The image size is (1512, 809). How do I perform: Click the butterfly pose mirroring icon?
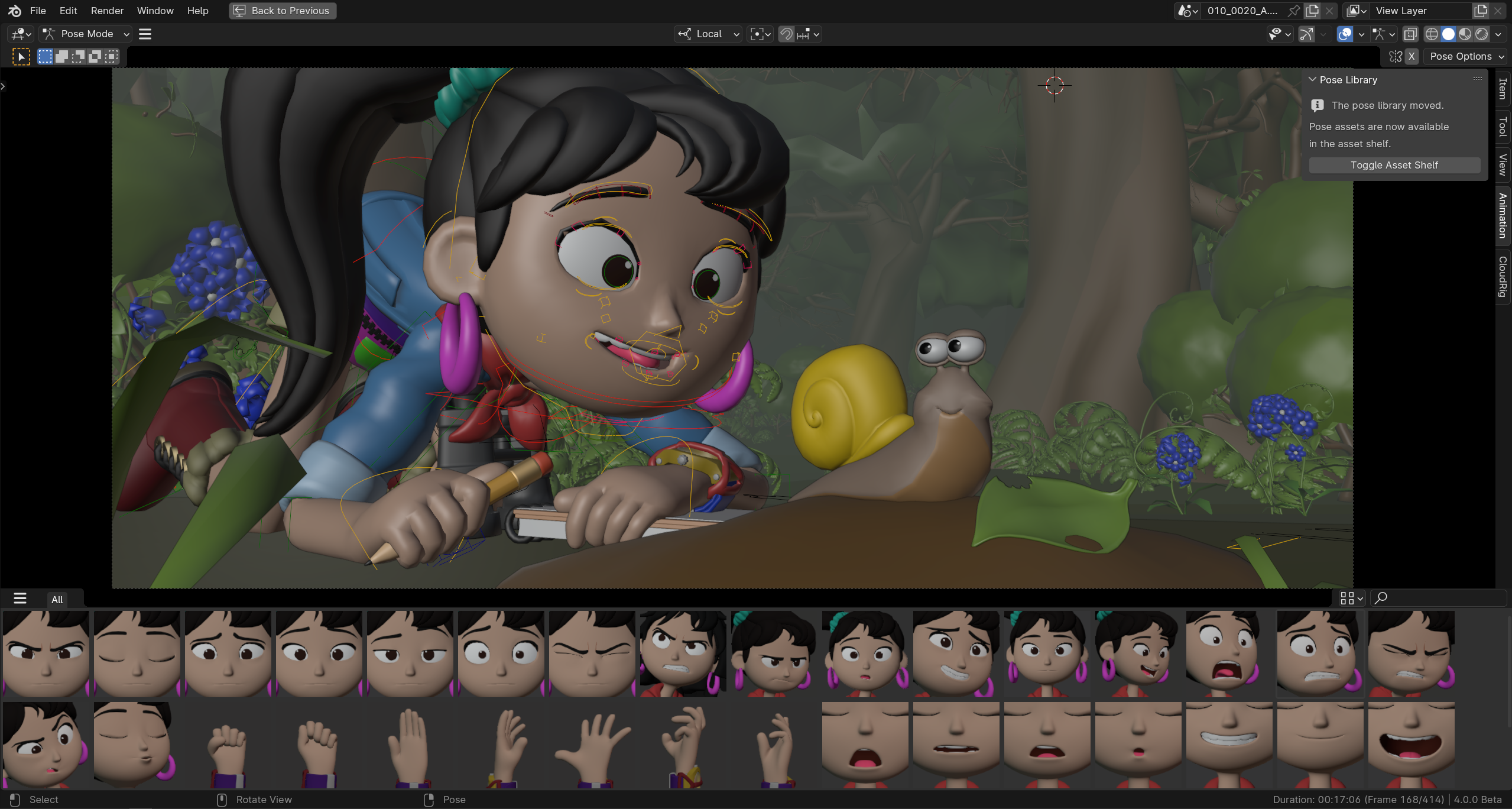tap(1396, 56)
